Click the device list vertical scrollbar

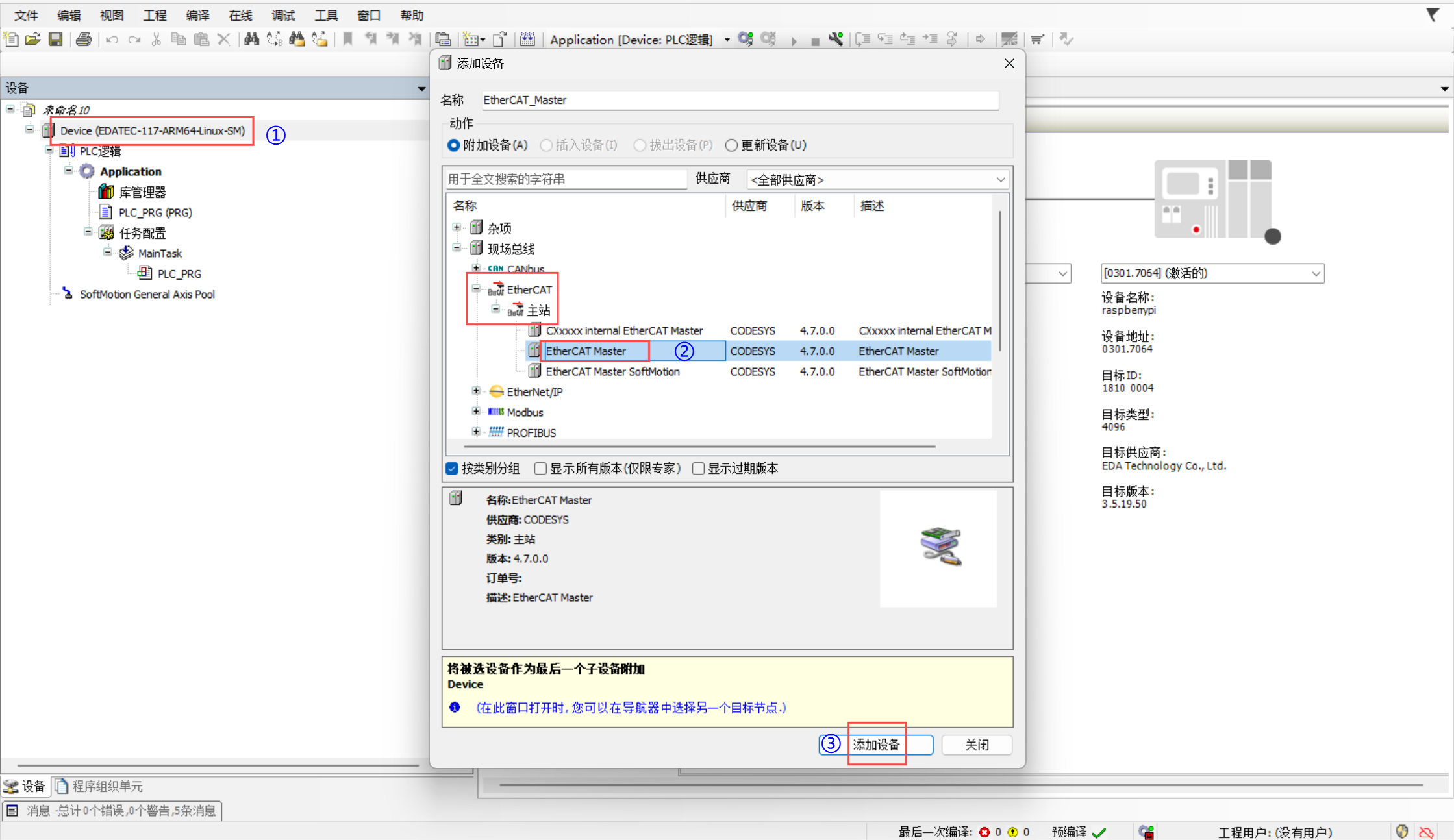[x=1000, y=280]
